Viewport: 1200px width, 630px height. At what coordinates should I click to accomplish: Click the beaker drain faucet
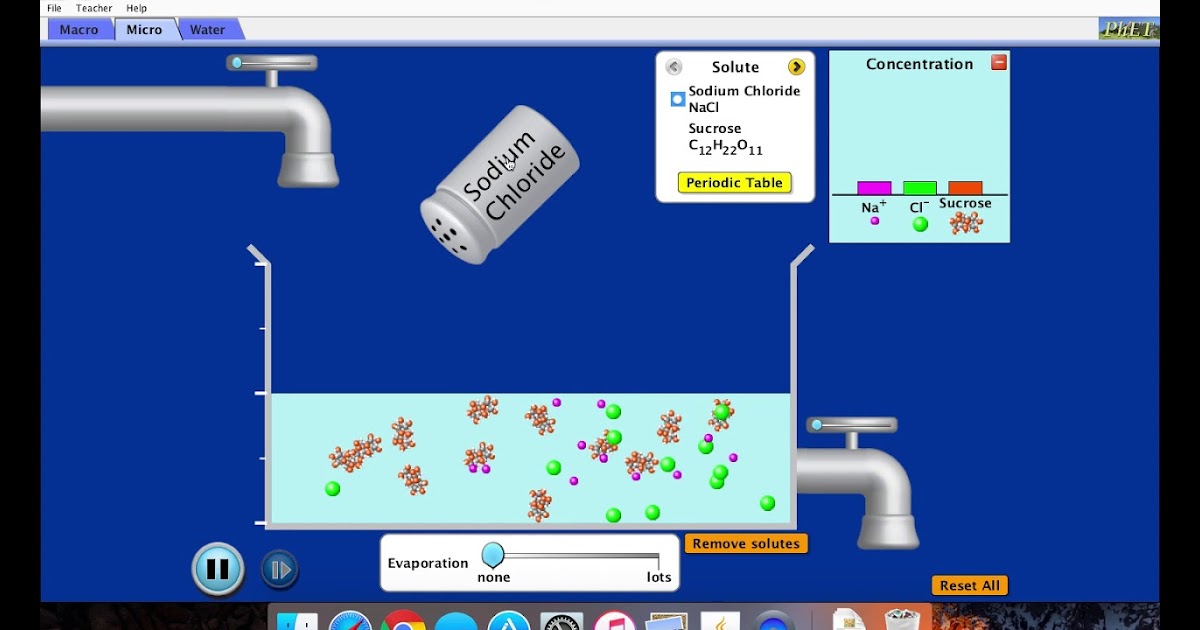[x=860, y=483]
